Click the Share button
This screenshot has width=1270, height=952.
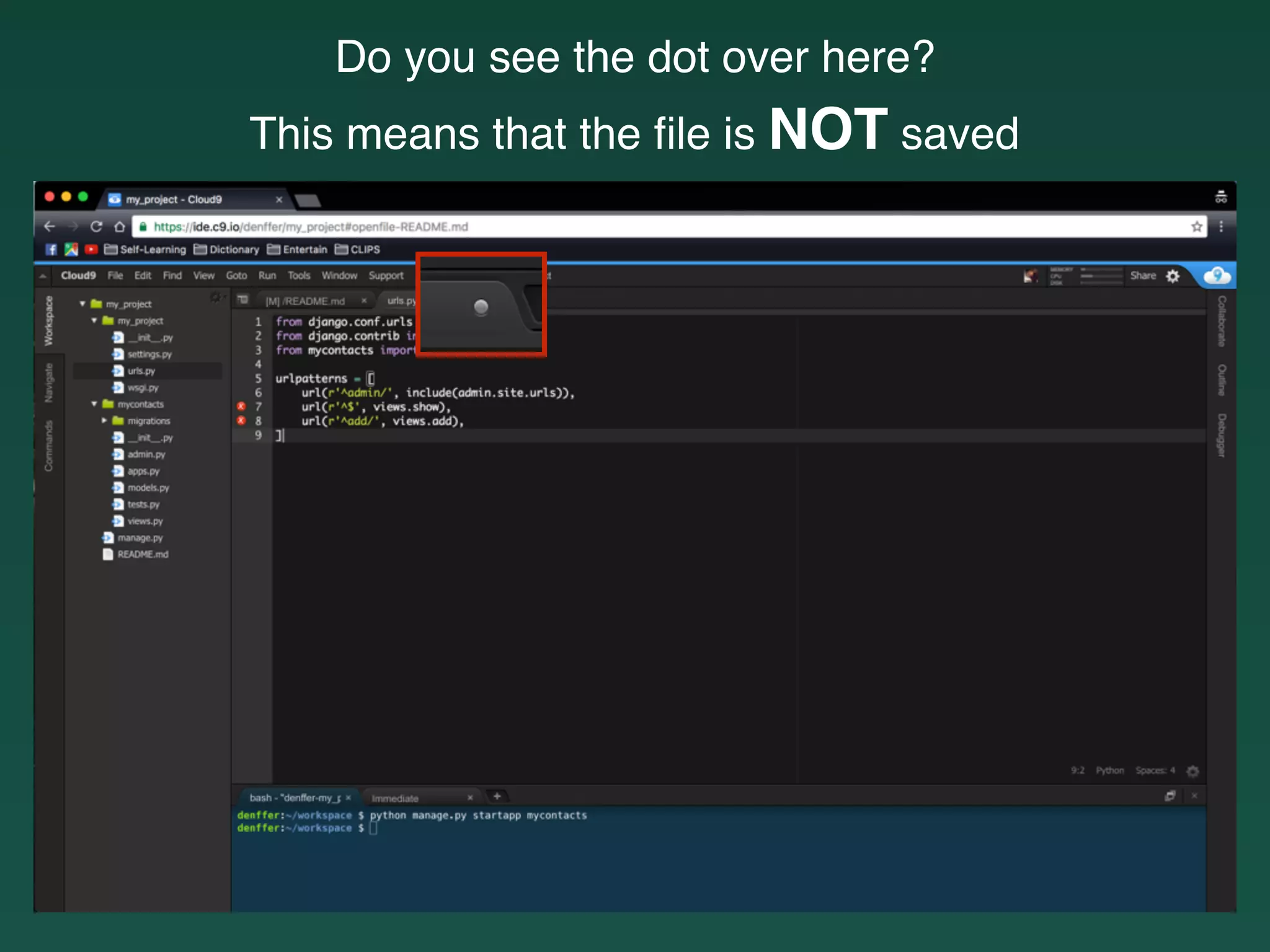[1142, 276]
